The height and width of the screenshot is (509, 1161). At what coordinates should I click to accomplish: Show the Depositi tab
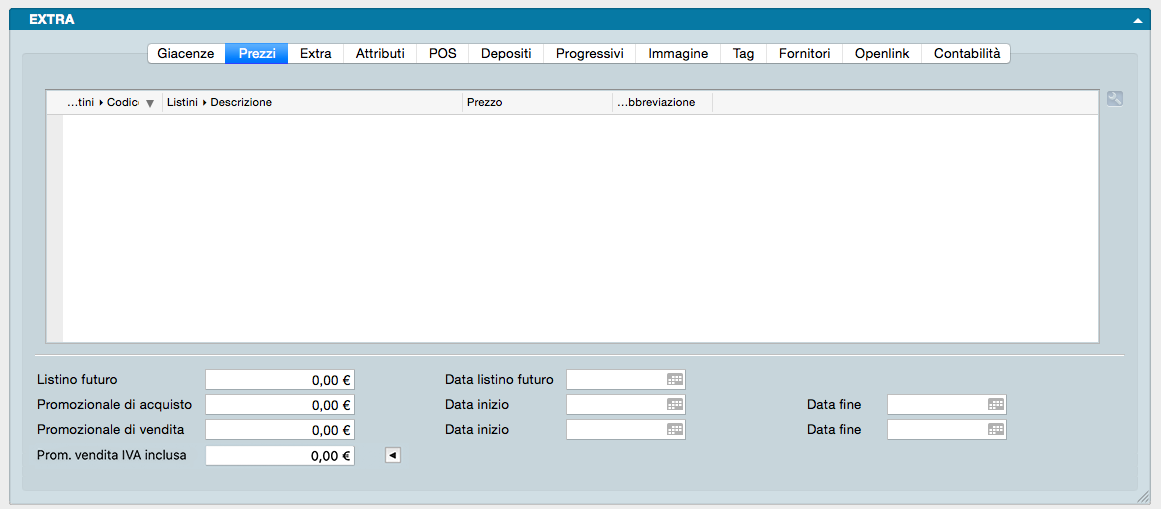point(506,54)
